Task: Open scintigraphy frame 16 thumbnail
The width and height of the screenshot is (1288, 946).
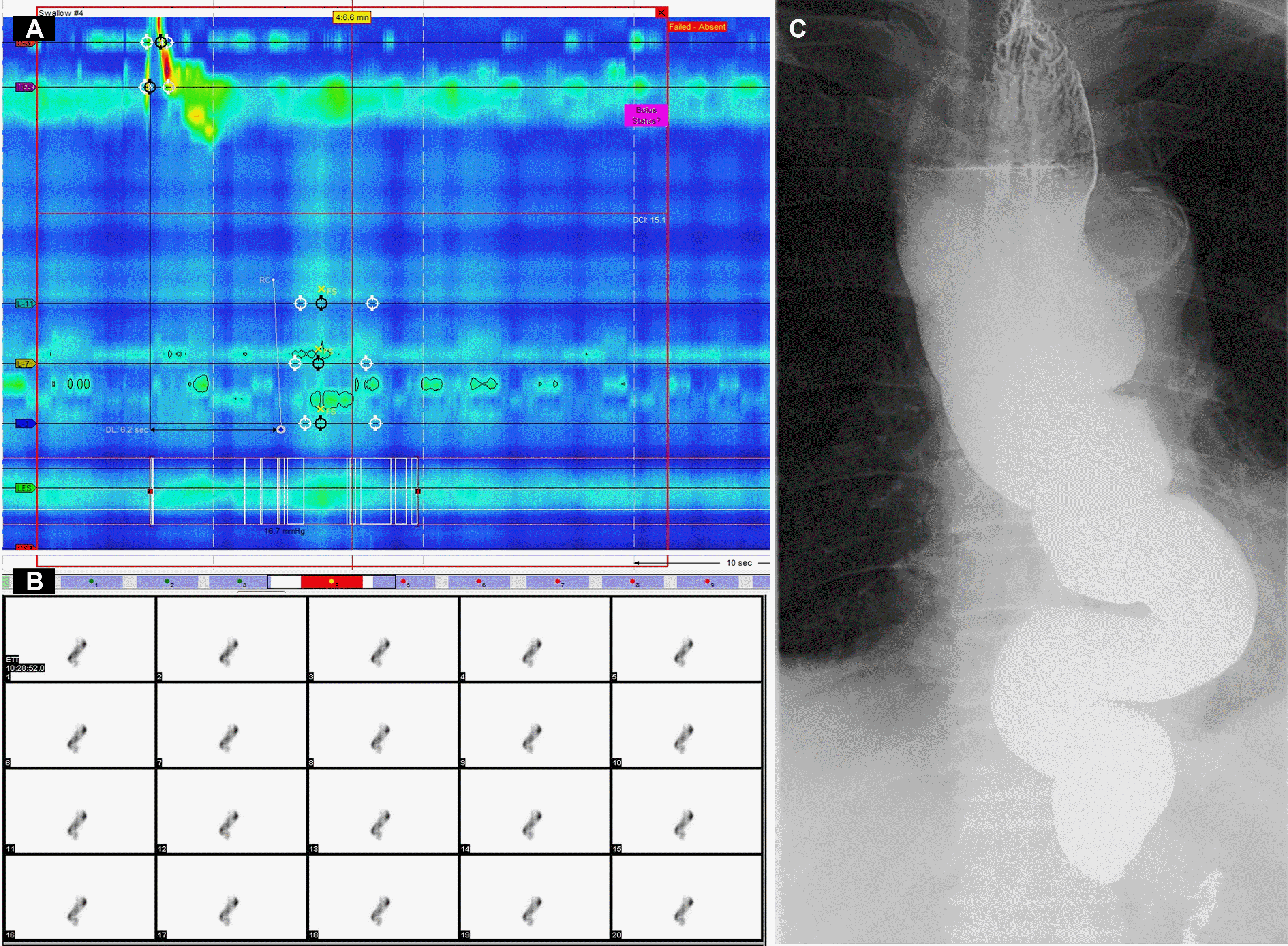Action: pyautogui.click(x=79, y=897)
